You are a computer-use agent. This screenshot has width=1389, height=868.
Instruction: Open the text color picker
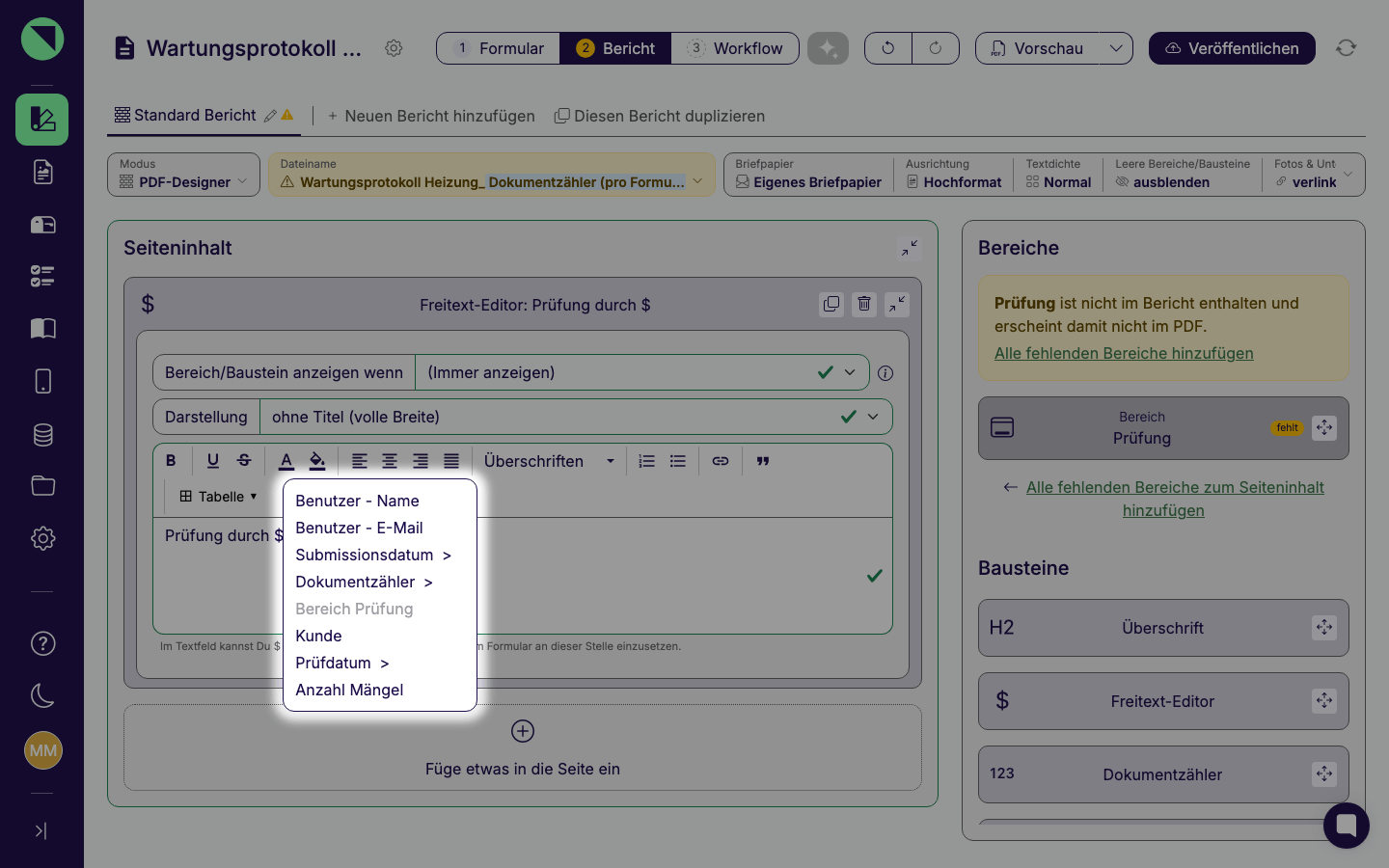[x=286, y=461]
